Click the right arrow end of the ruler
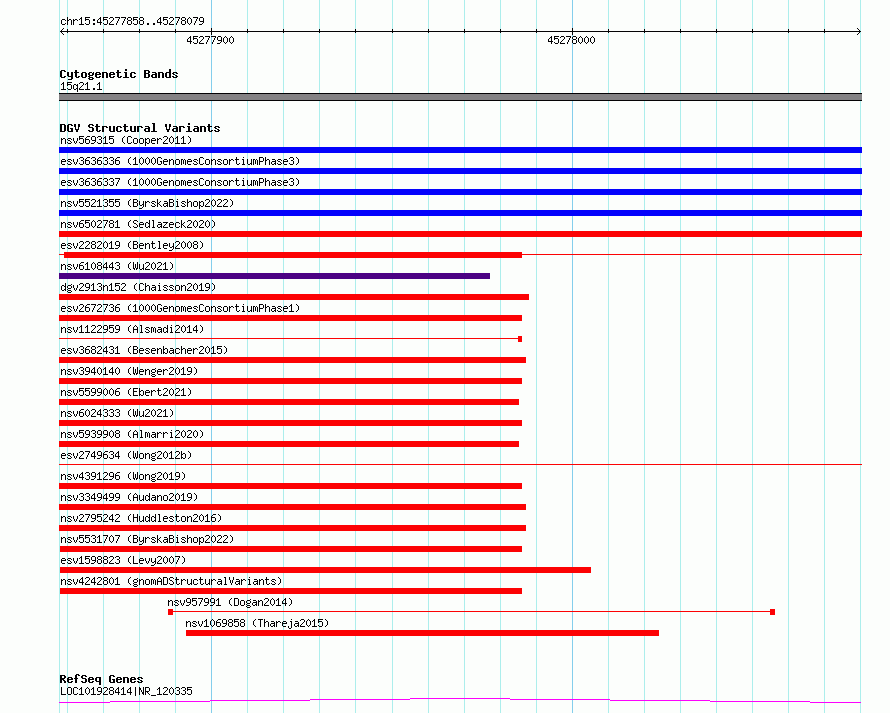Image resolution: width=890 pixels, height=713 pixels. [859, 31]
